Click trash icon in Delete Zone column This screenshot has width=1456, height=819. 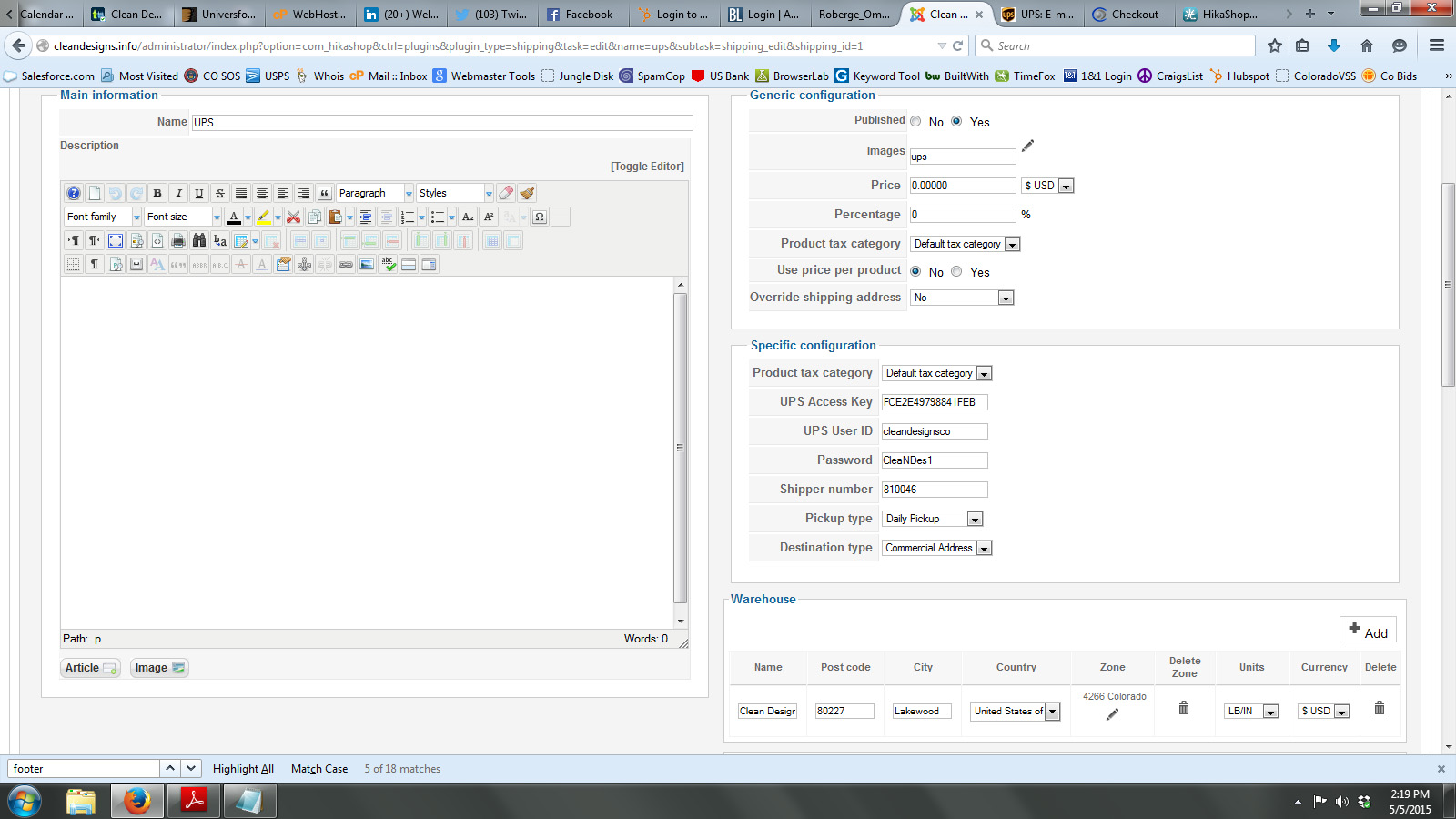pyautogui.click(x=1184, y=707)
